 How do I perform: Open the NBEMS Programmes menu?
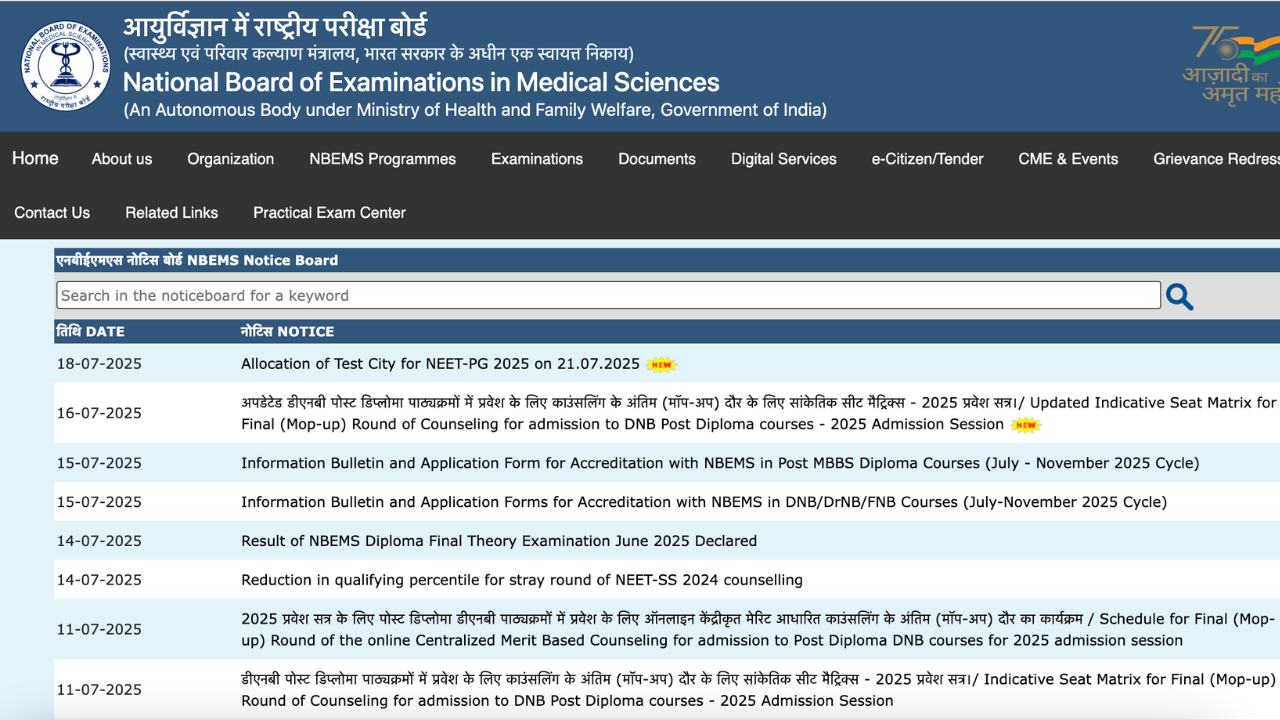coord(383,159)
